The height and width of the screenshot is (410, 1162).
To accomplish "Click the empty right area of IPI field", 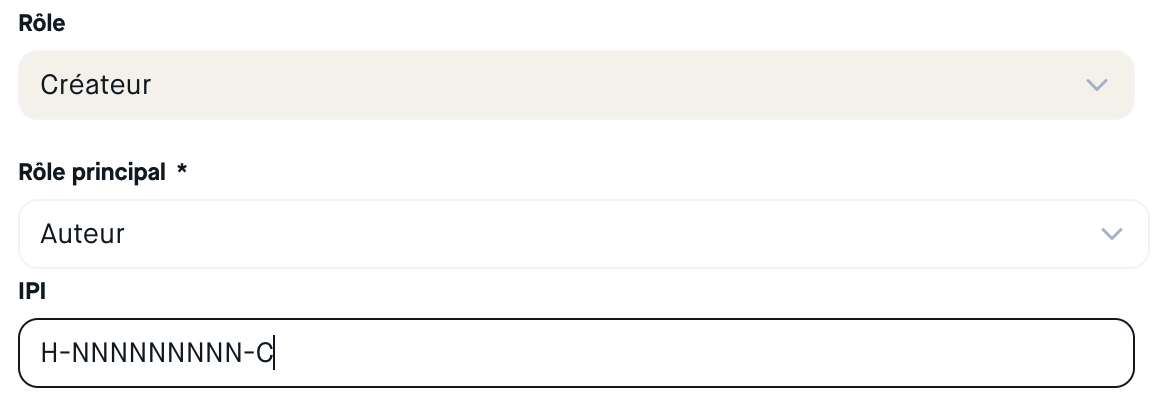I will click(x=800, y=353).
